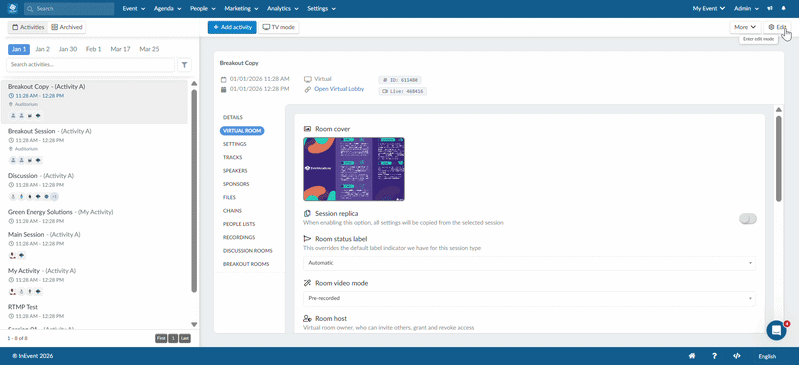The width and height of the screenshot is (799, 365).
Task: Click the TV mode button
Action: click(279, 27)
